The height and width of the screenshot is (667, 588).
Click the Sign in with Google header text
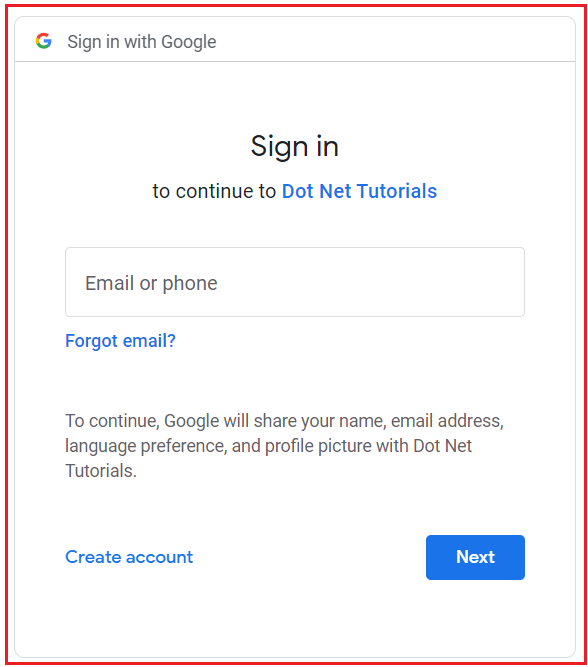142,42
